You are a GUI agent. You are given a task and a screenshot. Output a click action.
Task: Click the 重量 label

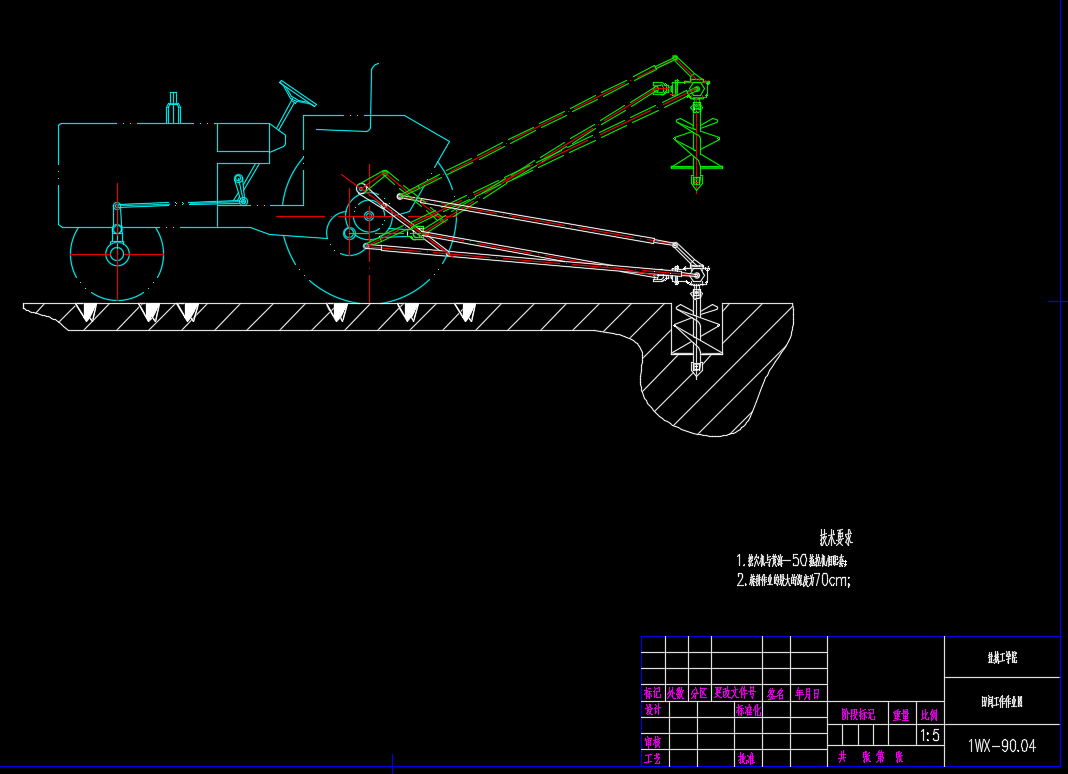tap(901, 715)
